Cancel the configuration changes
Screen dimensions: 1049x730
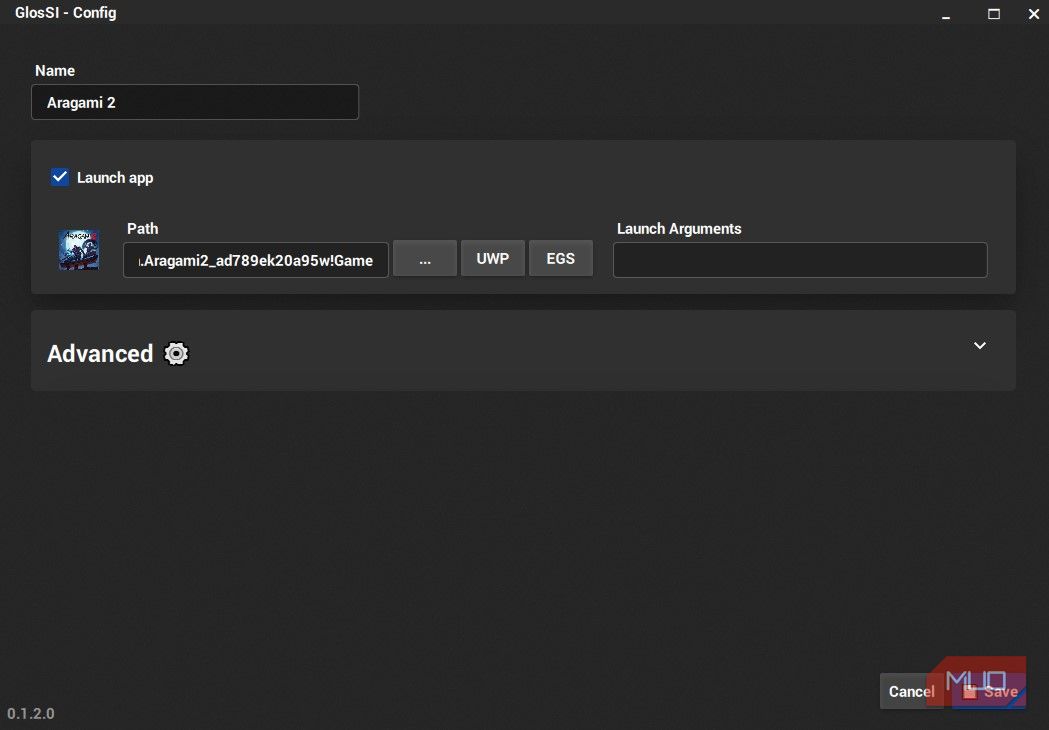(x=910, y=691)
